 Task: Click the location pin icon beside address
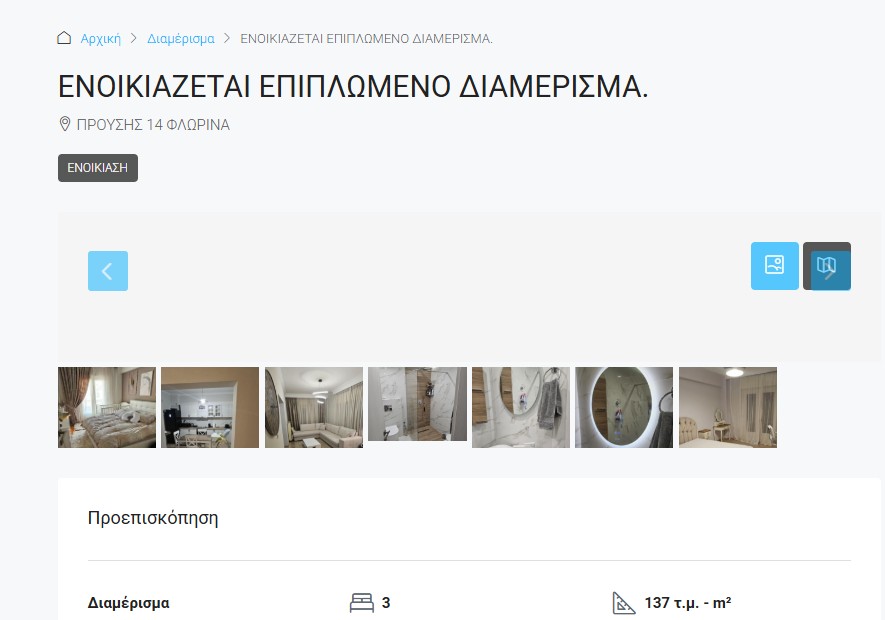tap(65, 124)
